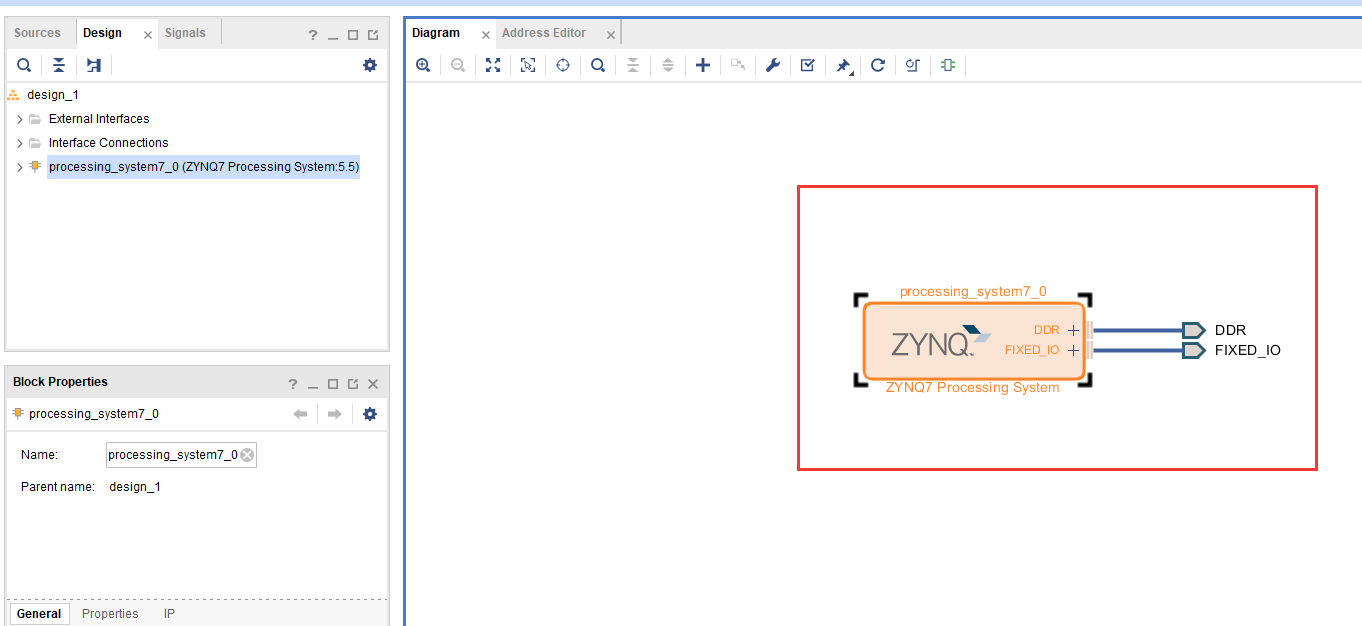The width and height of the screenshot is (1362, 626).
Task: Open search in the Diagram toolbar
Action: pyautogui.click(x=598, y=65)
